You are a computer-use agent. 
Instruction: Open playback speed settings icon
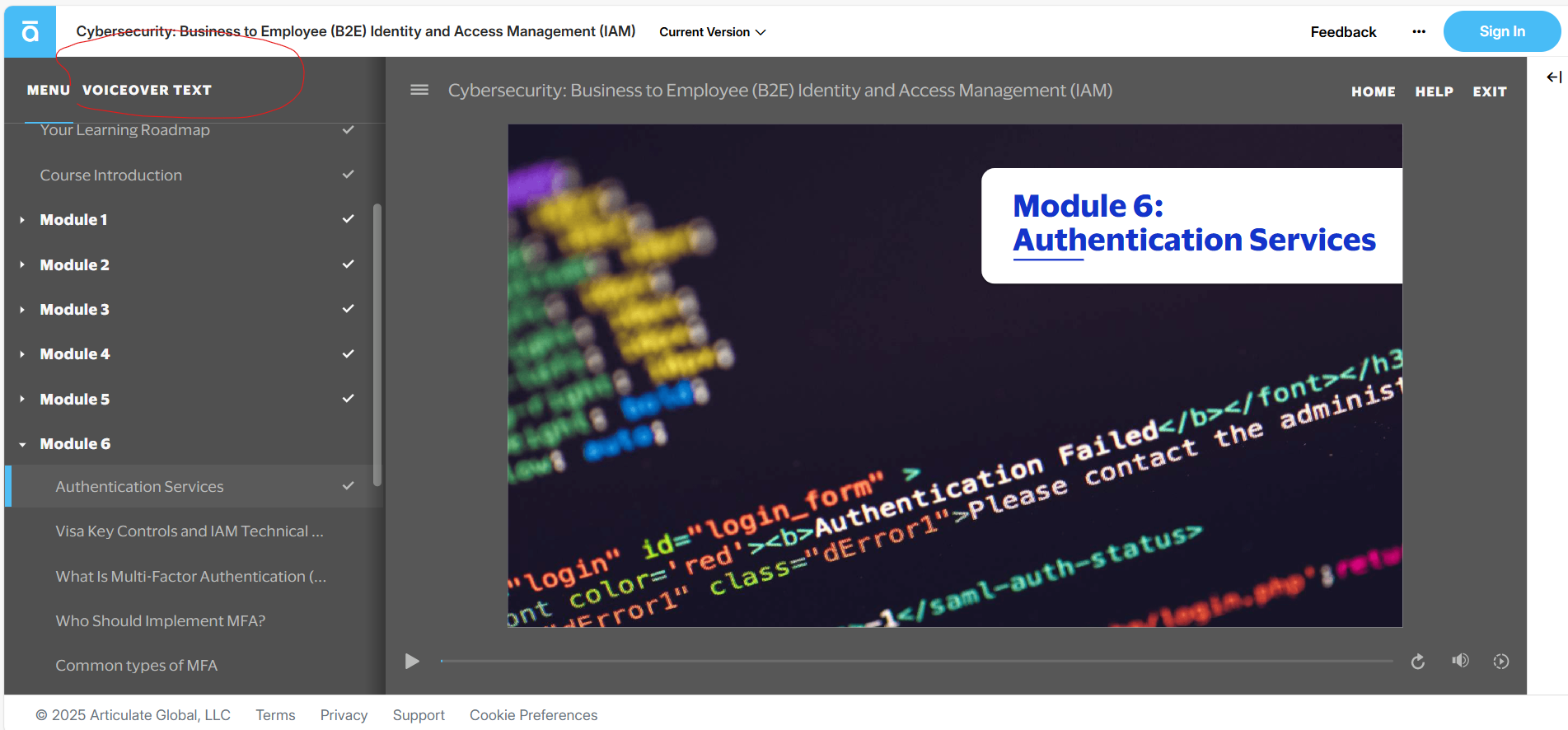(x=1501, y=662)
